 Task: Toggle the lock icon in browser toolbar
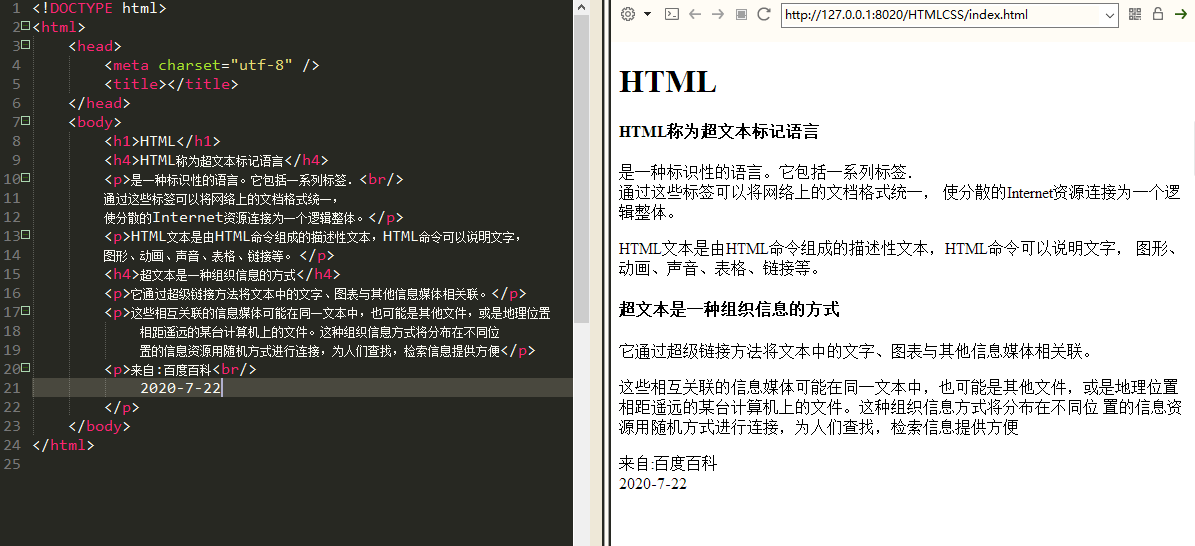coord(1158,14)
